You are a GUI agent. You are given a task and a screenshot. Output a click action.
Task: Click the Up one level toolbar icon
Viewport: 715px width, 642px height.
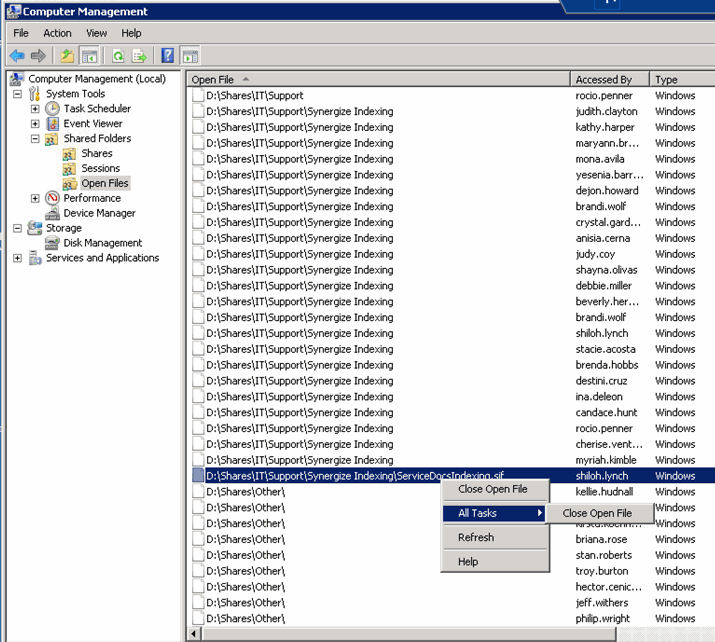click(x=67, y=56)
